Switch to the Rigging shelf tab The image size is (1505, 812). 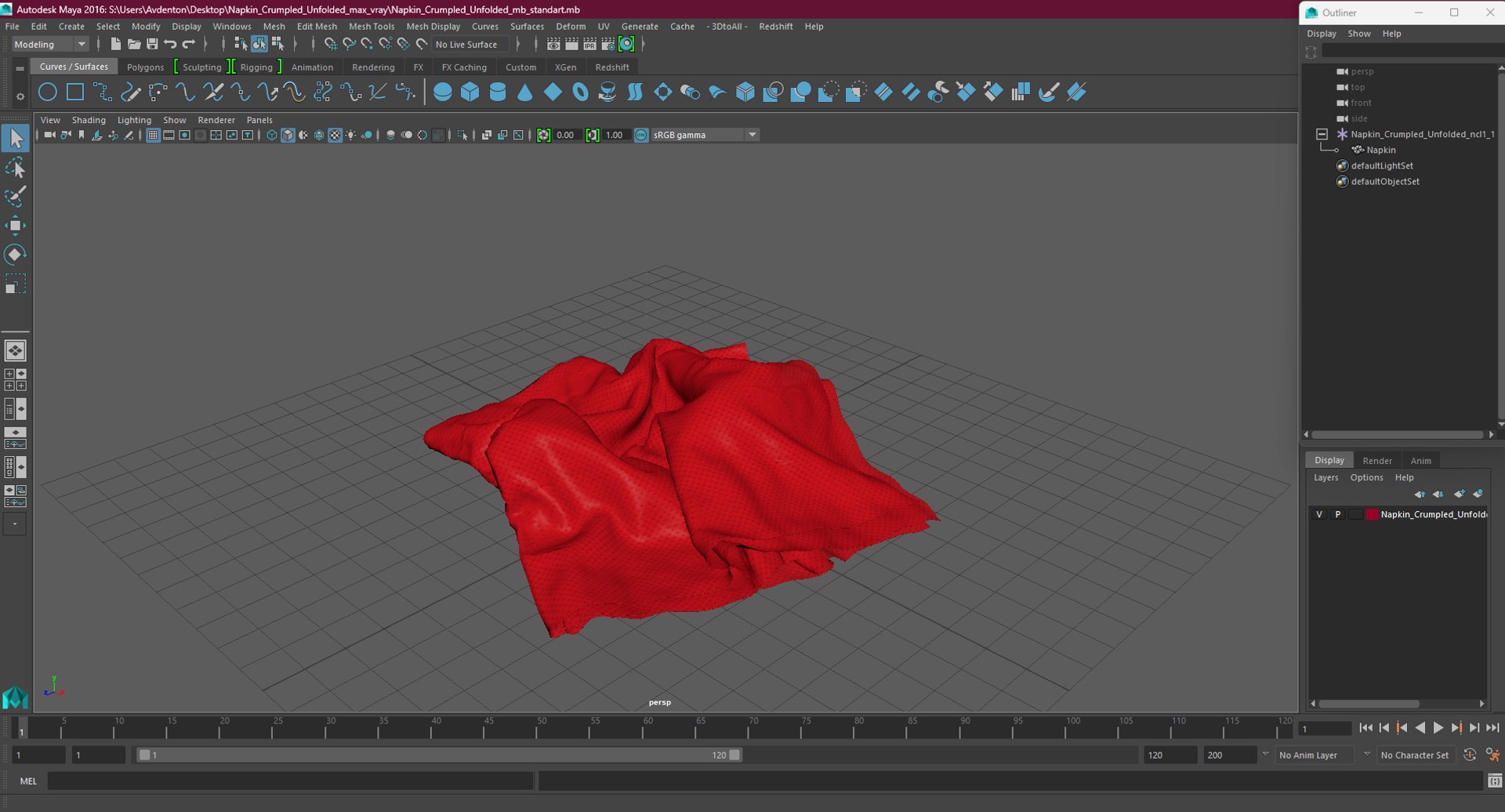coord(256,67)
